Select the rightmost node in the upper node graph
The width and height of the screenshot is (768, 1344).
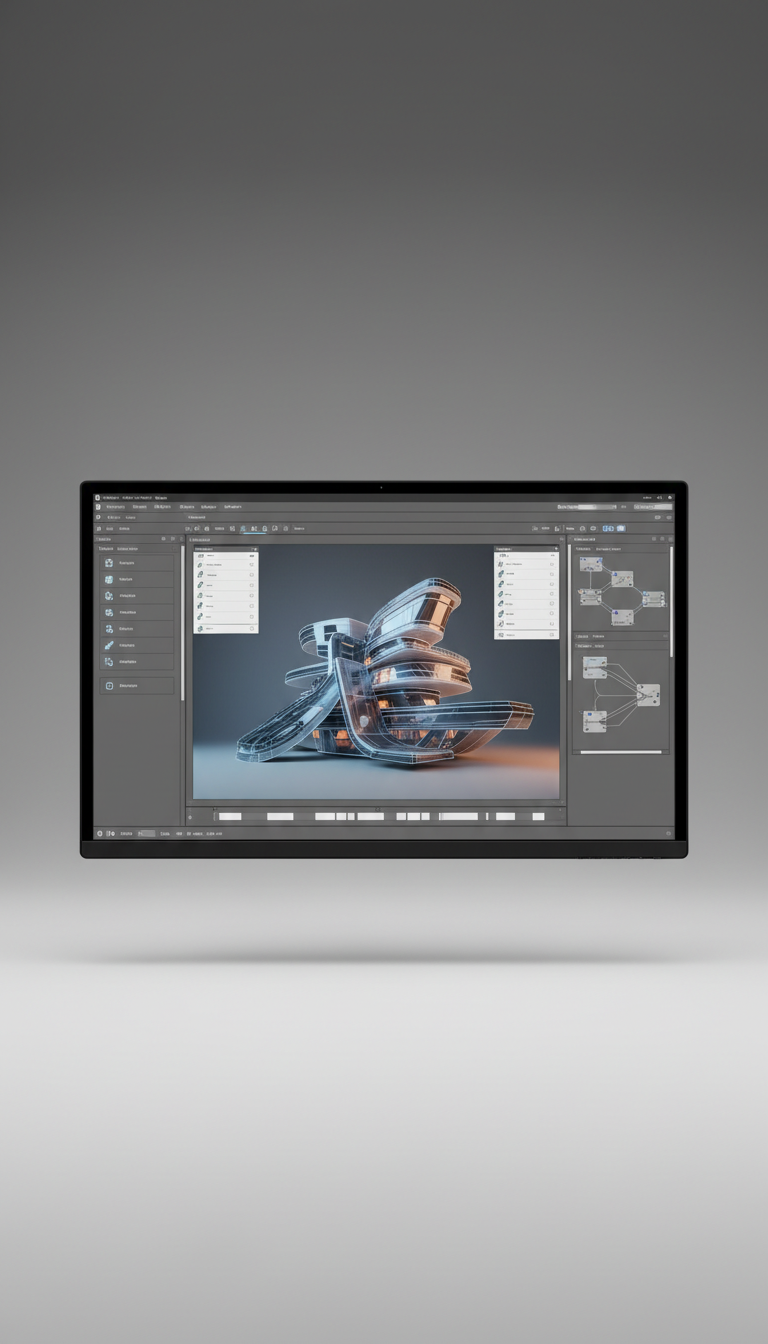tap(653, 599)
